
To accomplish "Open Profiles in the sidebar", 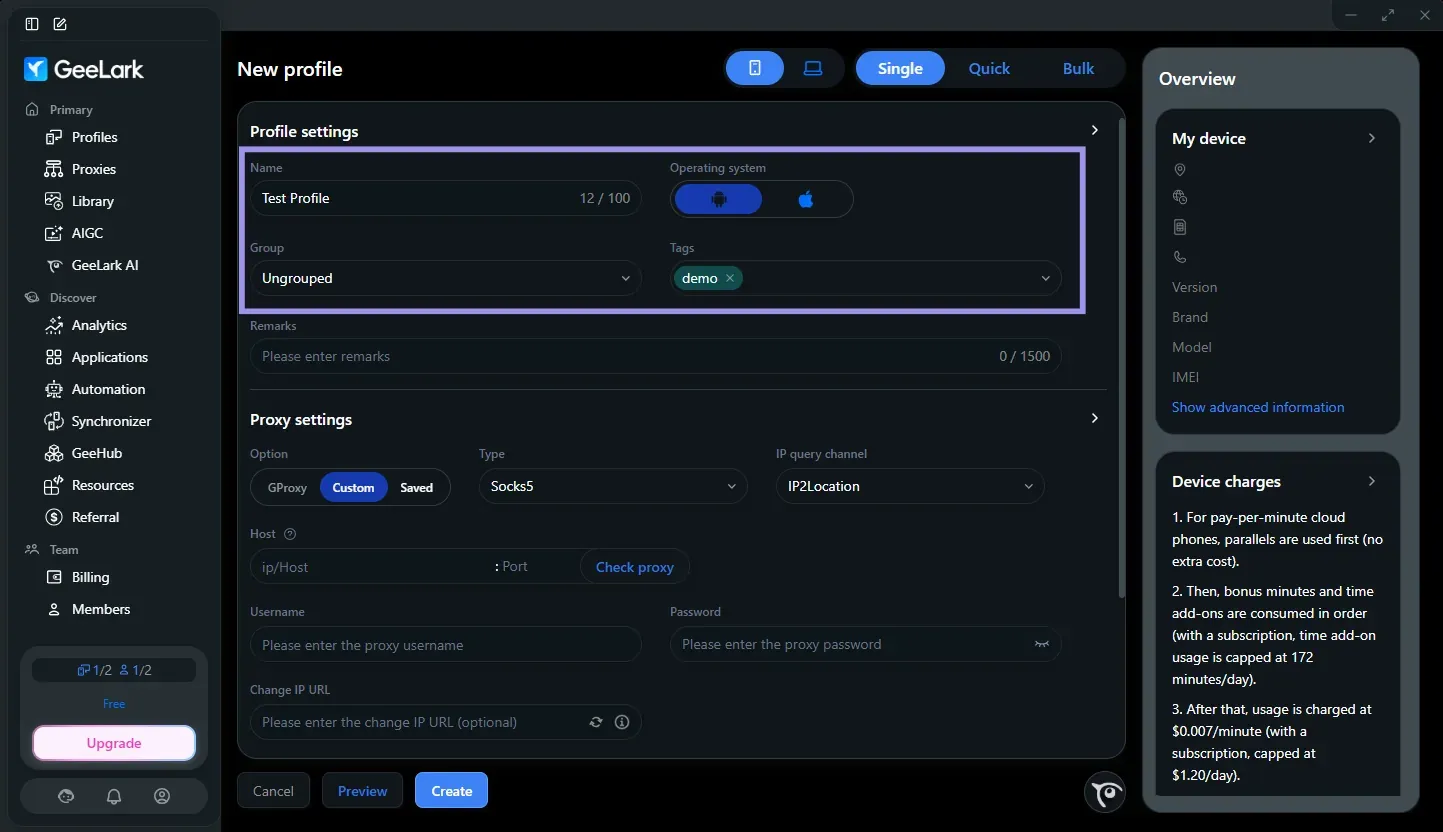I will click(x=94, y=137).
